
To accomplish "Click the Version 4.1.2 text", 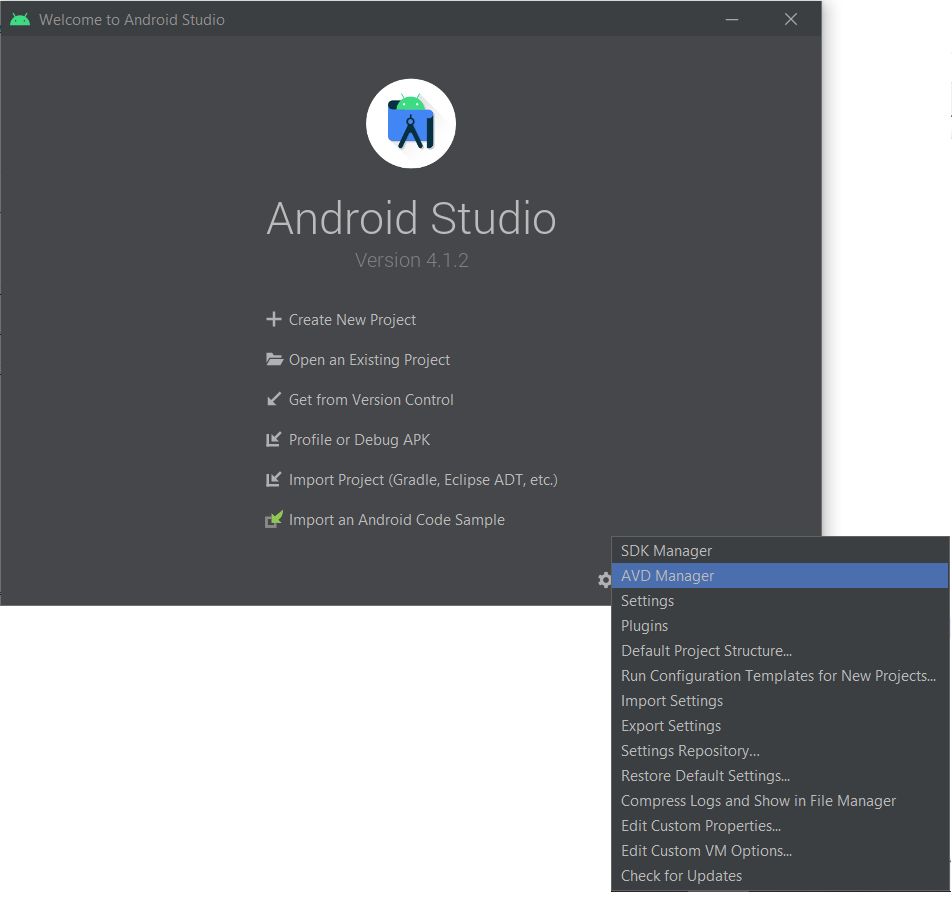I will point(412,260).
